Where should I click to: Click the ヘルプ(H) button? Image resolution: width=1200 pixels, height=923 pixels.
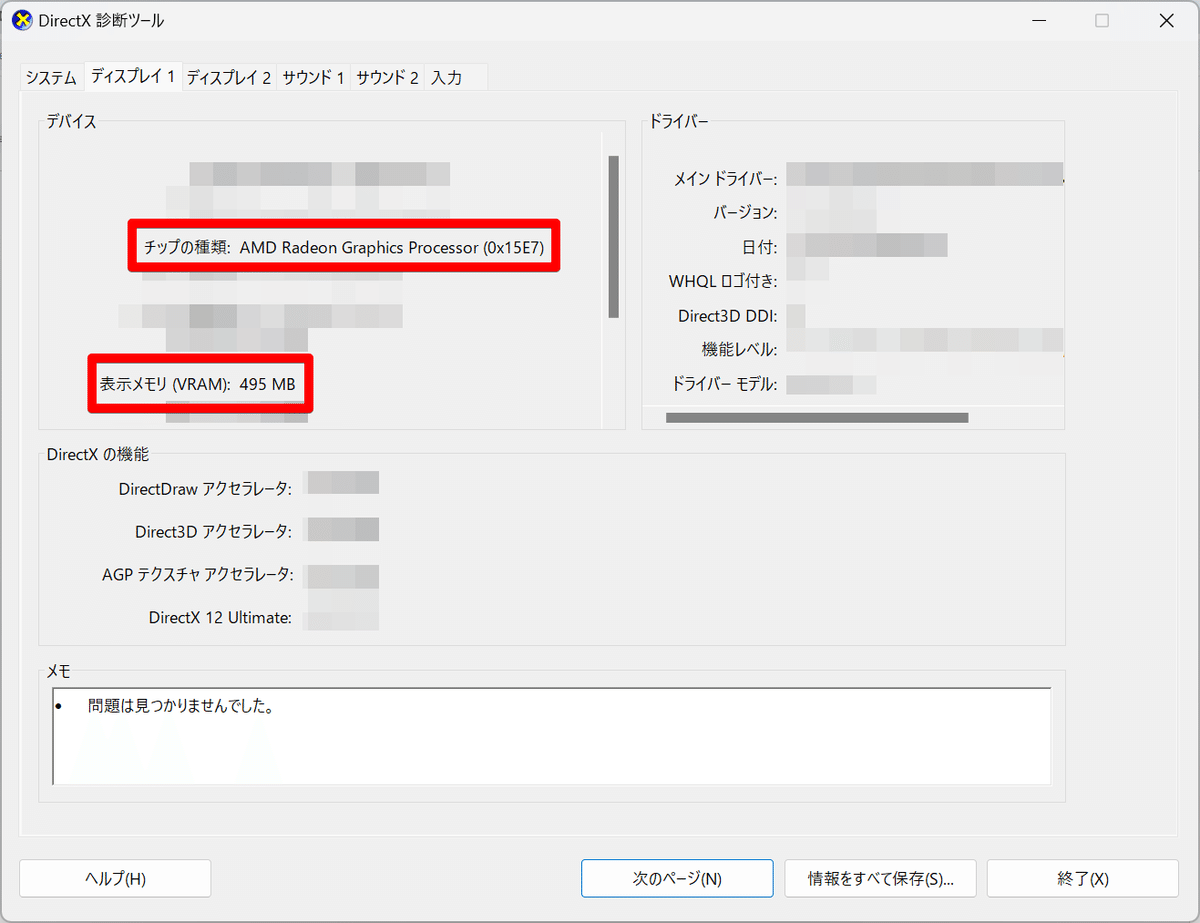coord(115,879)
